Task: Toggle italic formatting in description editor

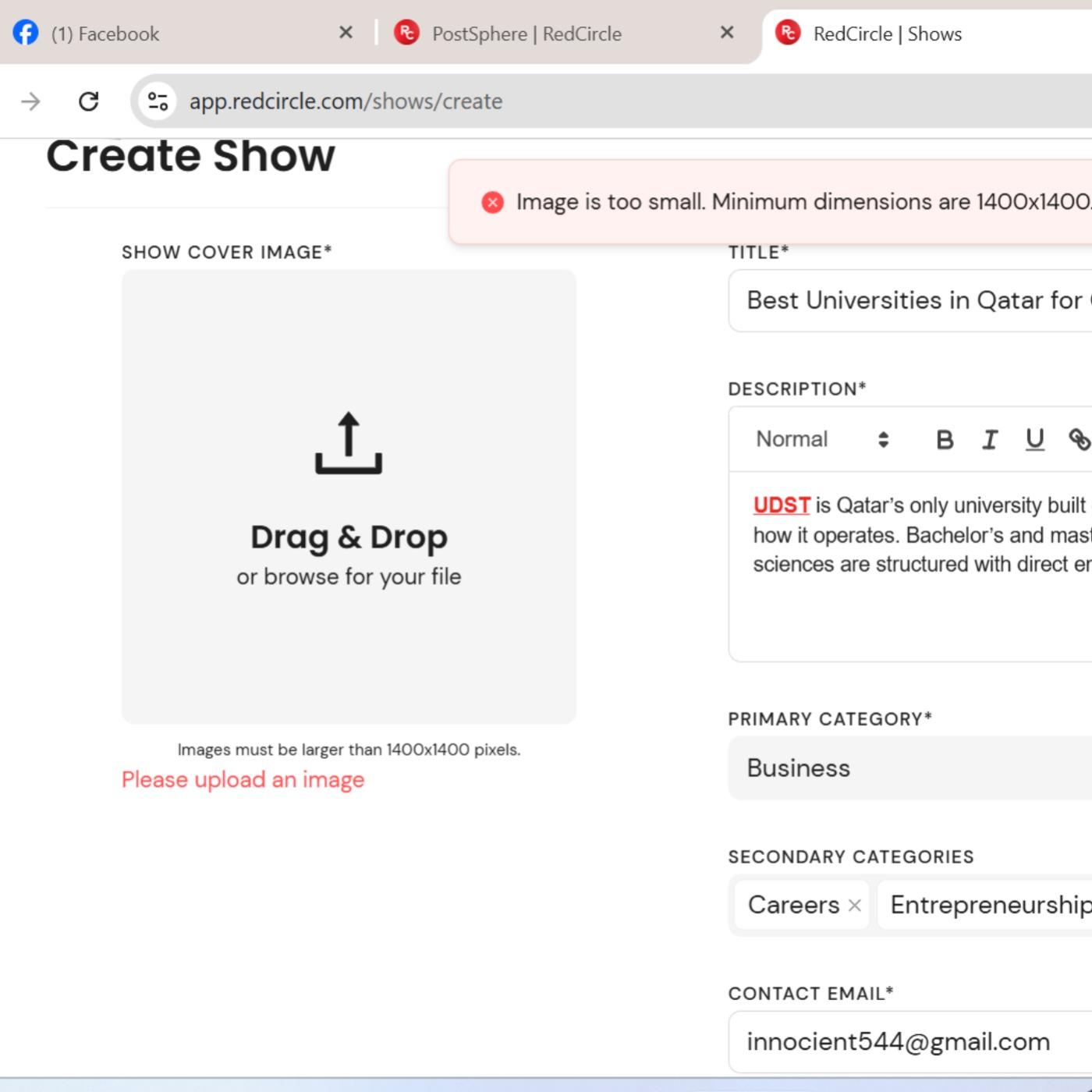Action: coord(990,440)
